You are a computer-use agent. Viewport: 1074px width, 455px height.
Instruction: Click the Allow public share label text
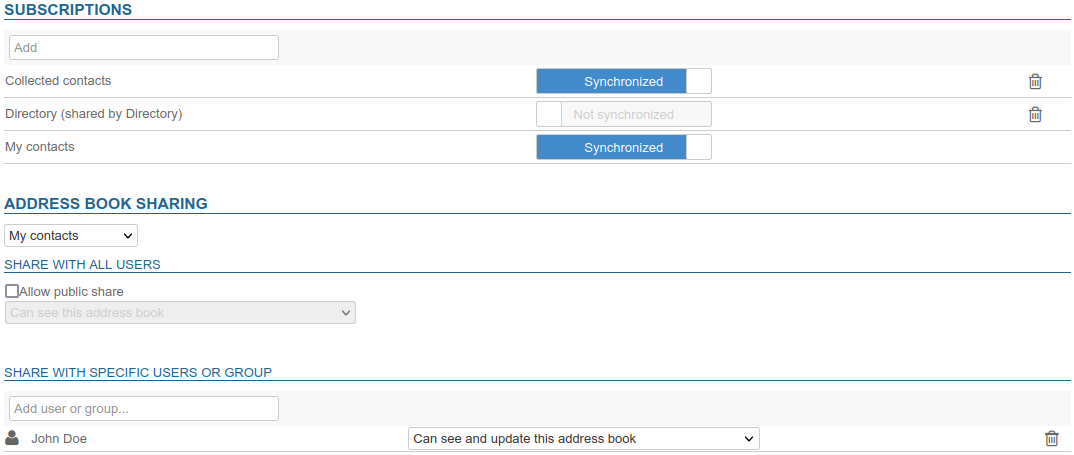pyautogui.click(x=71, y=291)
